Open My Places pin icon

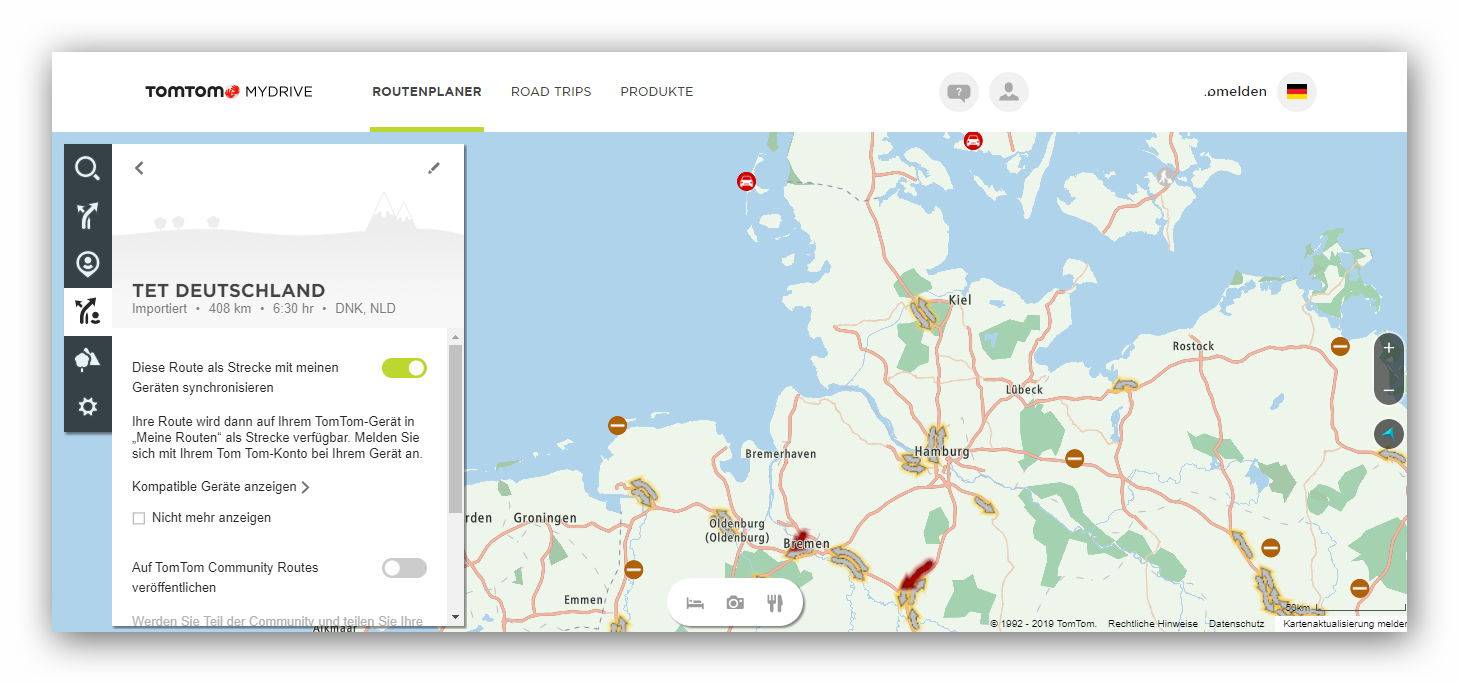[88, 264]
